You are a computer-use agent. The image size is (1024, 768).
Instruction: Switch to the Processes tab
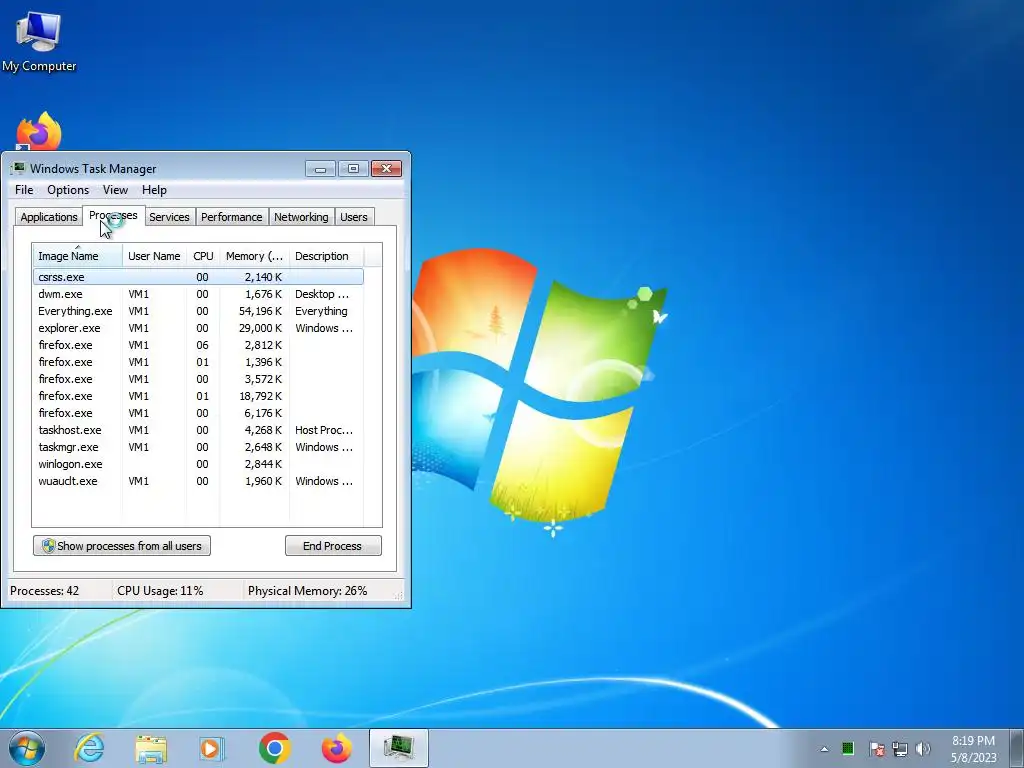113,216
